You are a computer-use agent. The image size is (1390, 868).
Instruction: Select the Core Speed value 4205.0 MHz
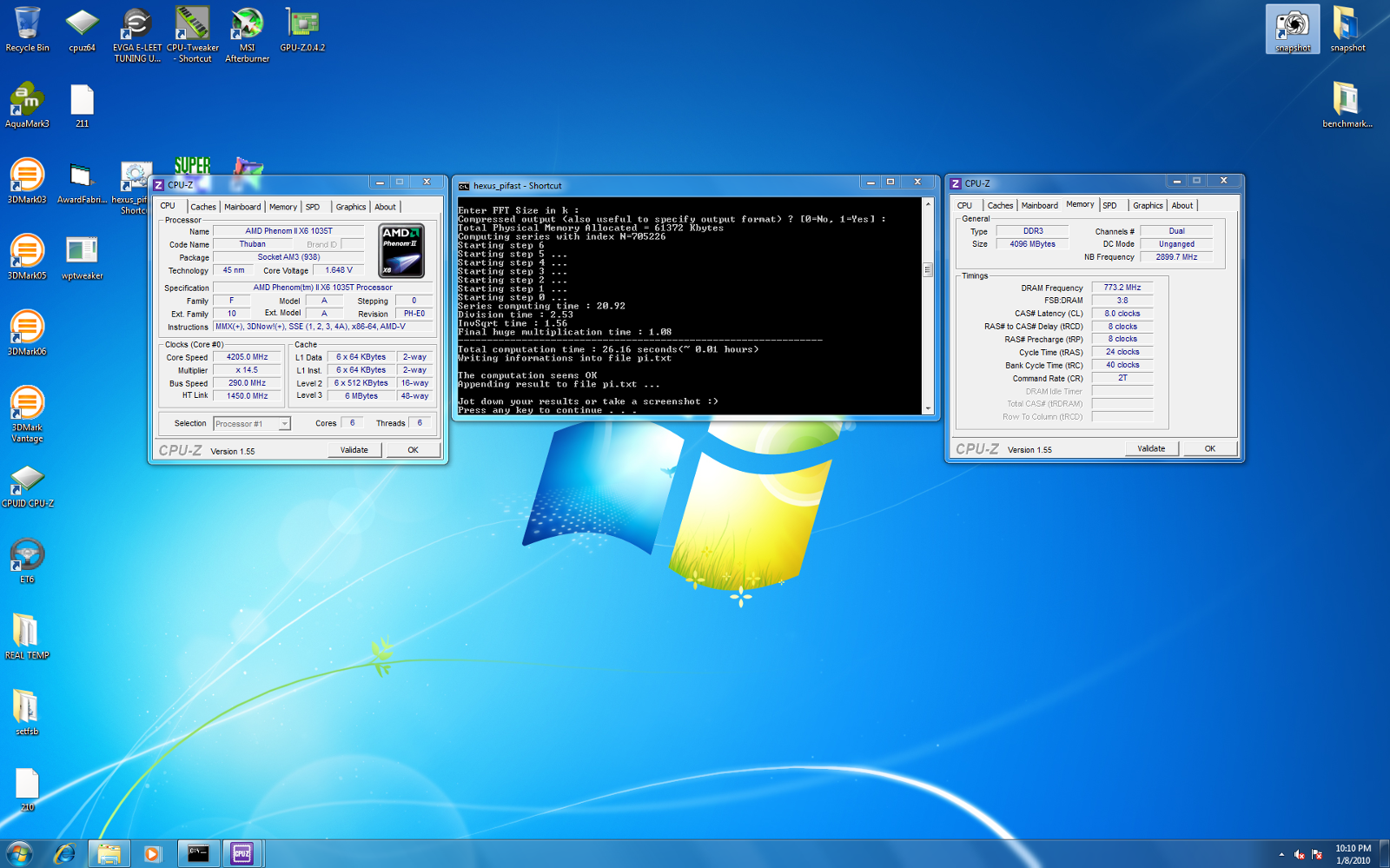point(248,357)
